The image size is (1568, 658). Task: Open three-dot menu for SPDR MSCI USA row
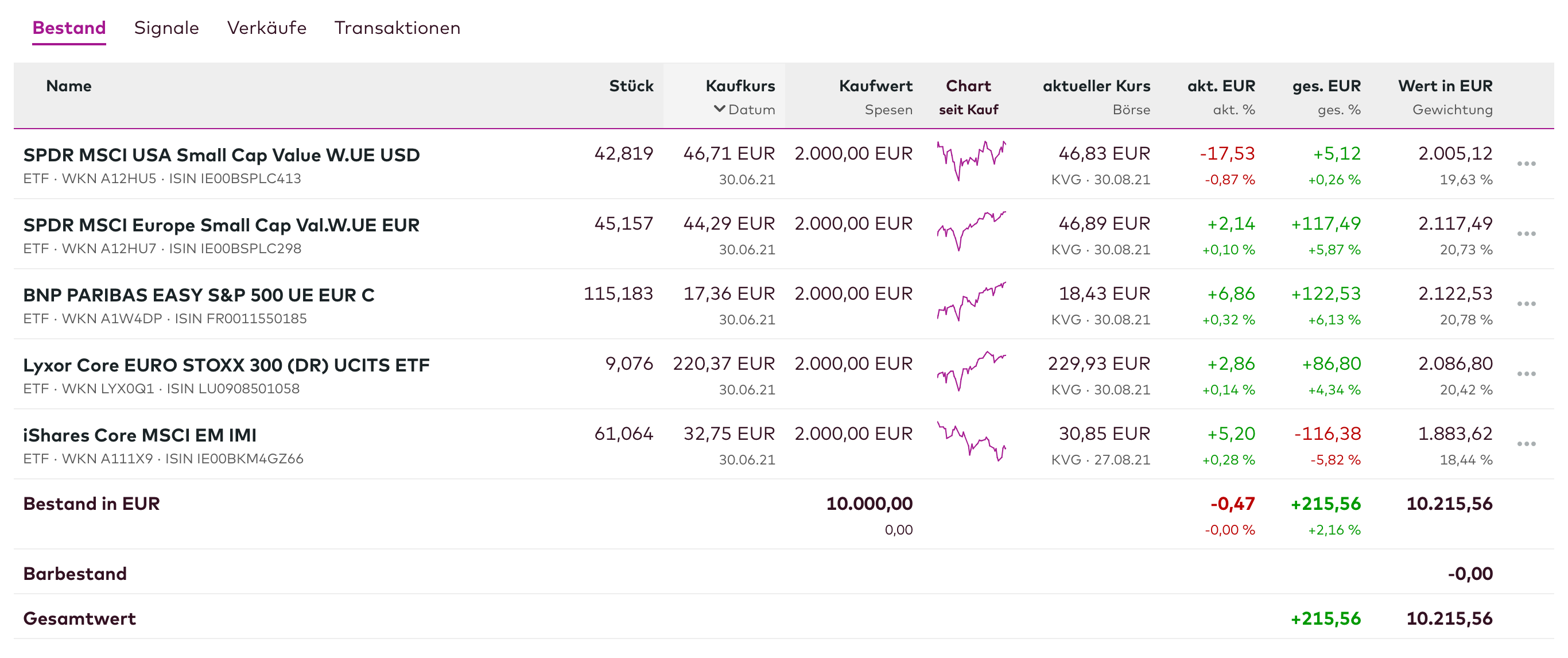pyautogui.click(x=1526, y=164)
